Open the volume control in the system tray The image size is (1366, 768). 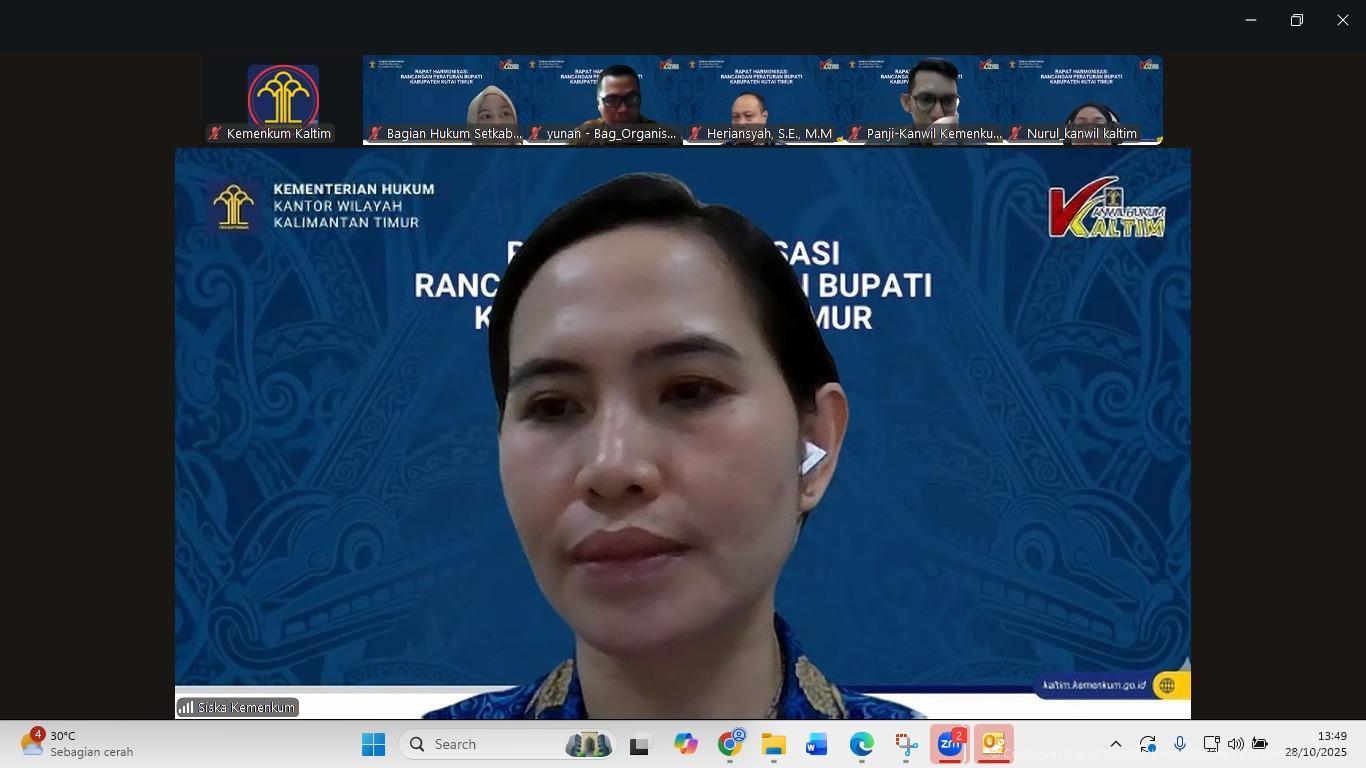click(x=1236, y=744)
